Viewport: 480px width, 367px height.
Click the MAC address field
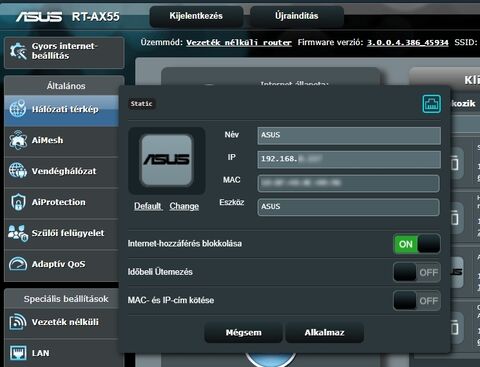tap(349, 183)
